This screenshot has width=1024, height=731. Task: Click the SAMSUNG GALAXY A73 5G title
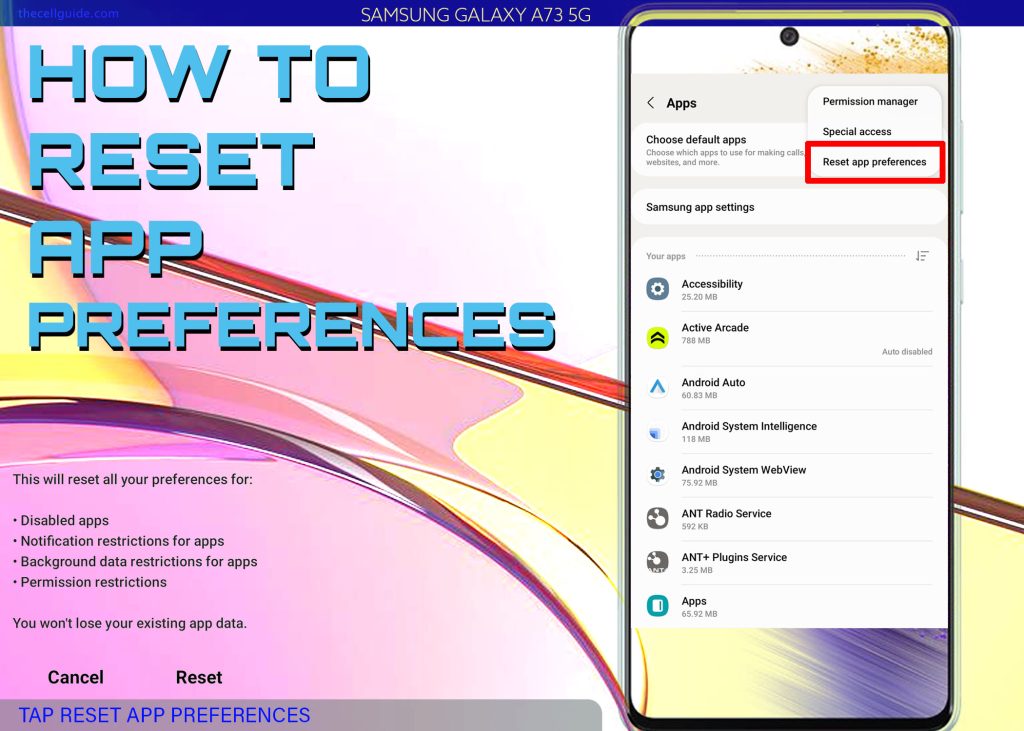[x=475, y=14]
